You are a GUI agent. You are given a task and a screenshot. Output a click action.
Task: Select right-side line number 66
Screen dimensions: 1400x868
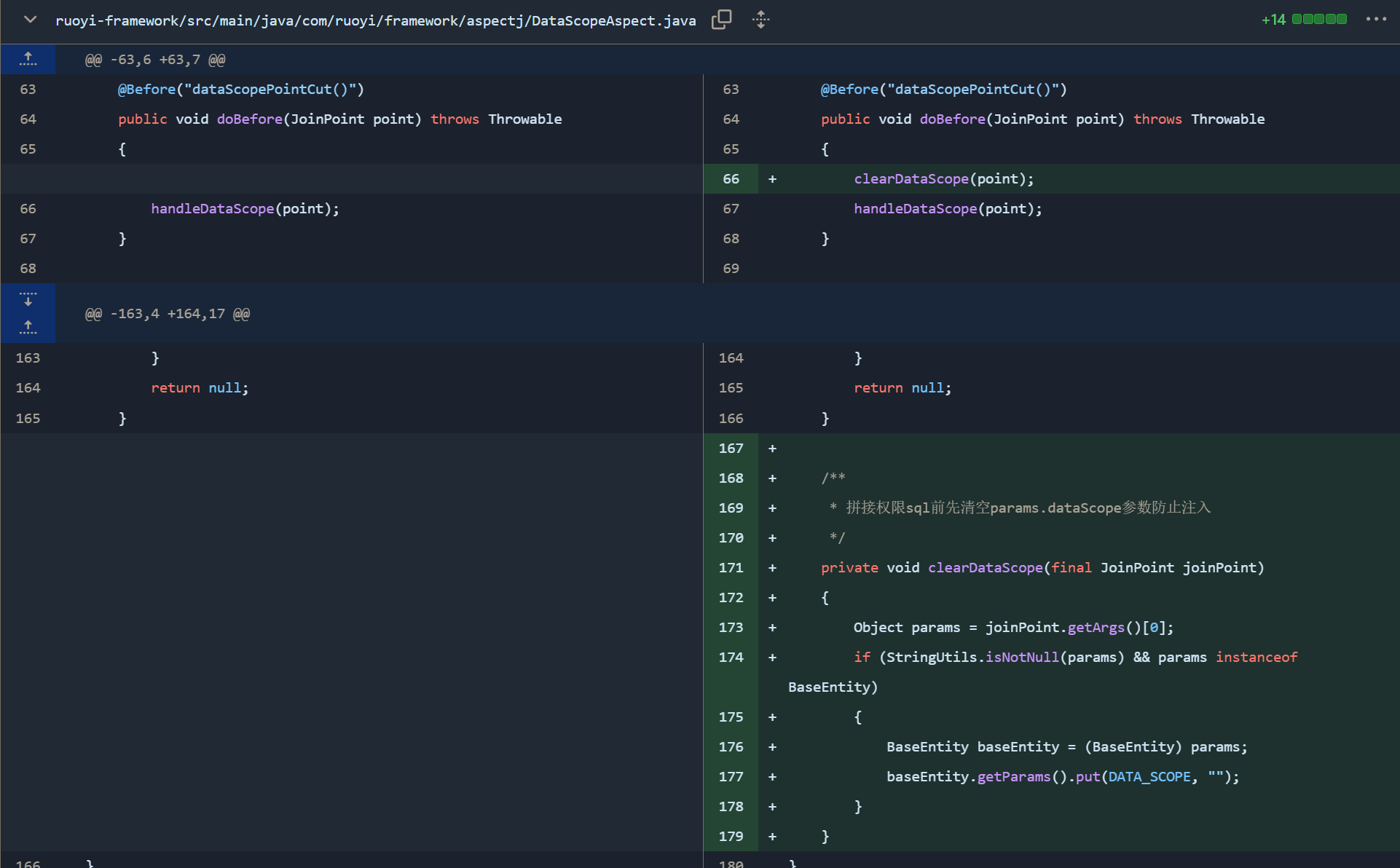point(731,178)
